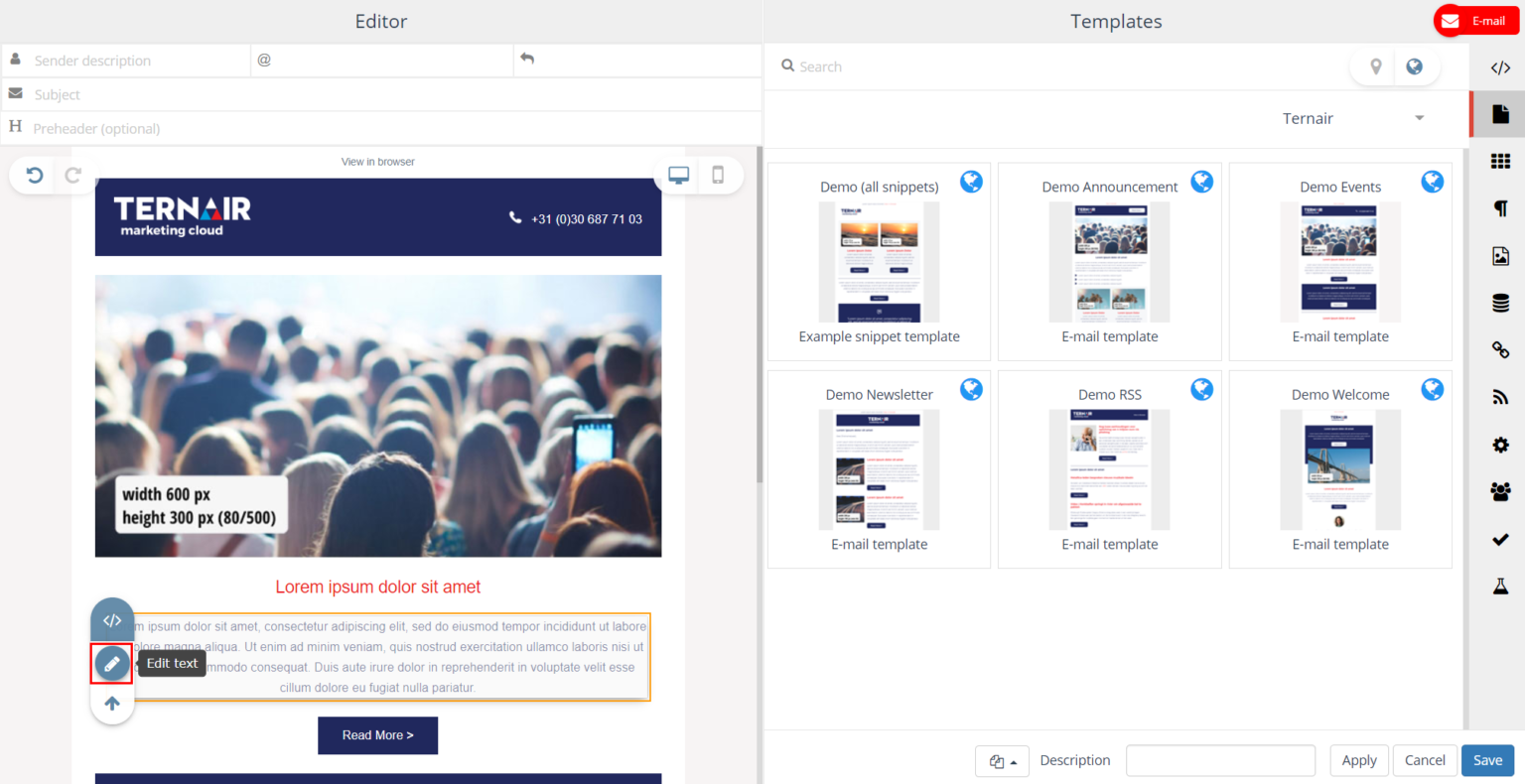1525x784 pixels.
Task: Toggle the location pin template filter
Action: click(x=1376, y=66)
